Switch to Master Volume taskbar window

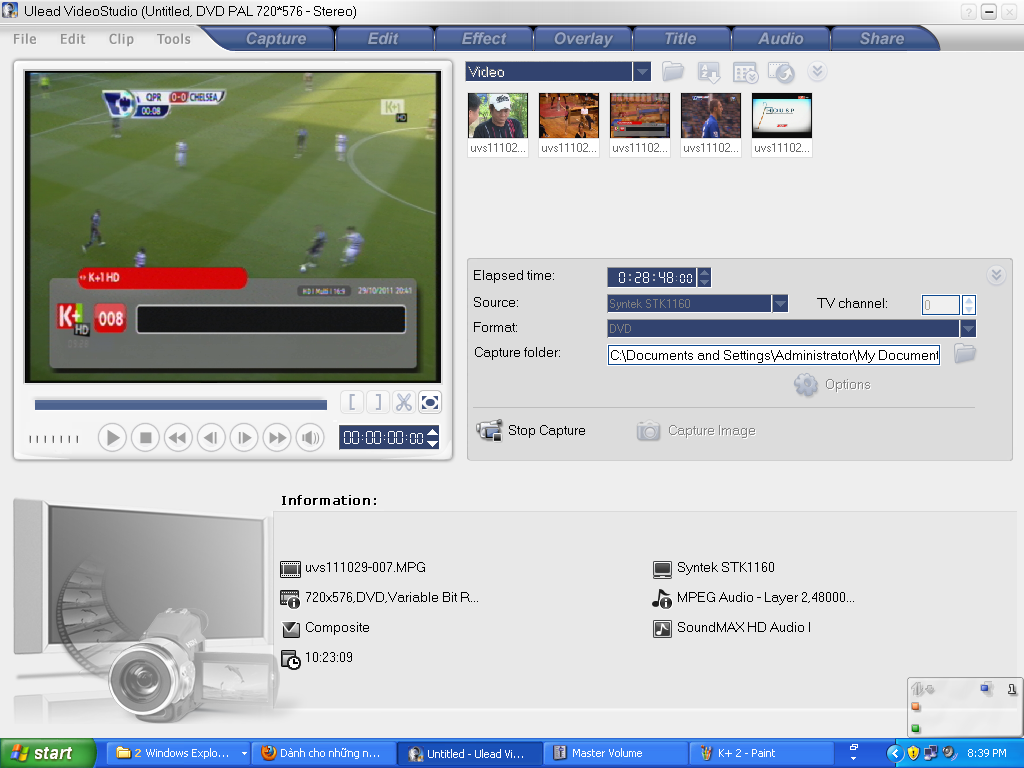[615, 753]
